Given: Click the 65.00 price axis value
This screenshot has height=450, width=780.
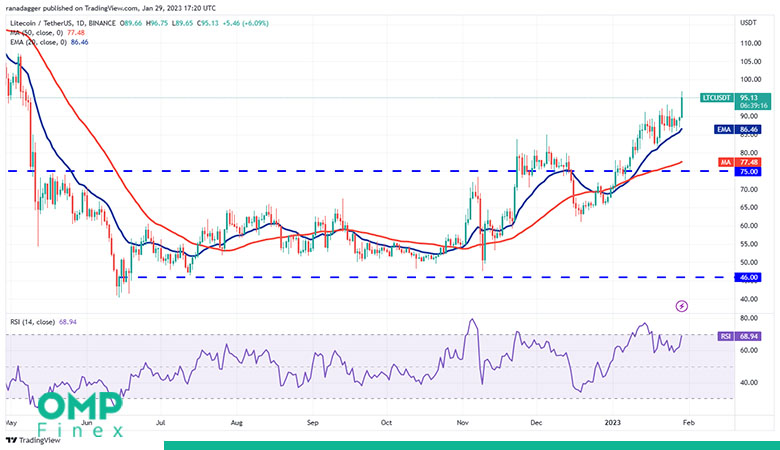Looking at the screenshot, I should click(x=750, y=207).
